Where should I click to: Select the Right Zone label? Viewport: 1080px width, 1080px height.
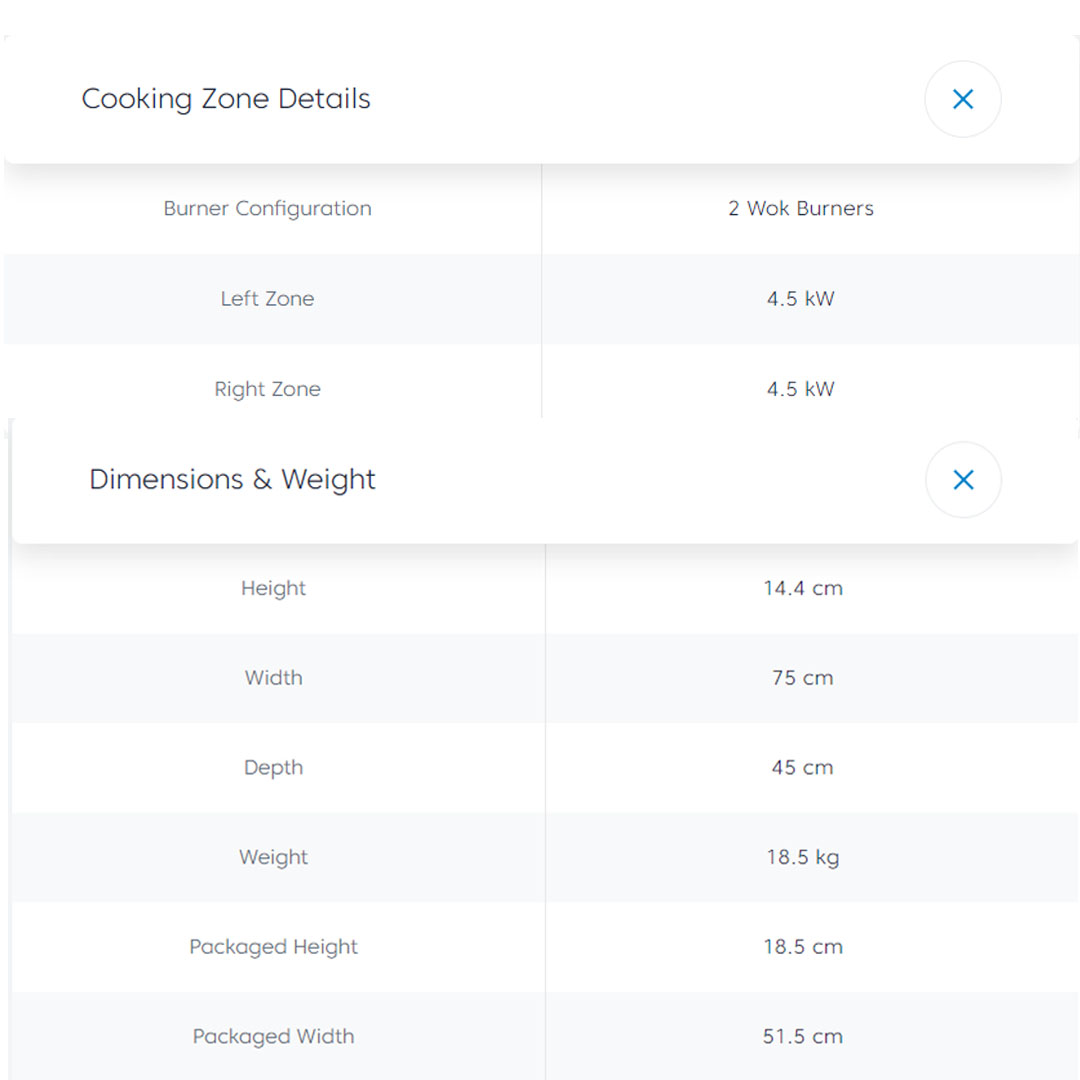(x=267, y=389)
